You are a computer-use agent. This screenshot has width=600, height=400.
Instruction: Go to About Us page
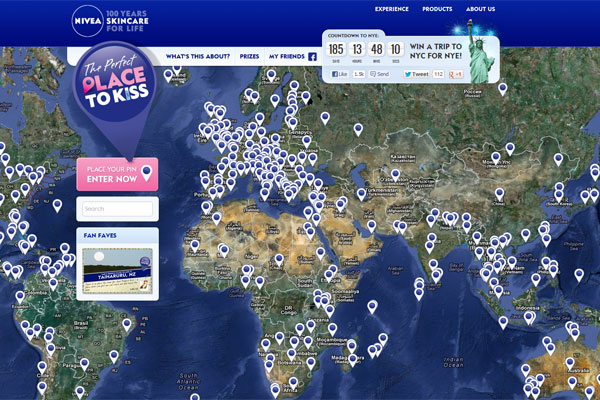coord(480,9)
